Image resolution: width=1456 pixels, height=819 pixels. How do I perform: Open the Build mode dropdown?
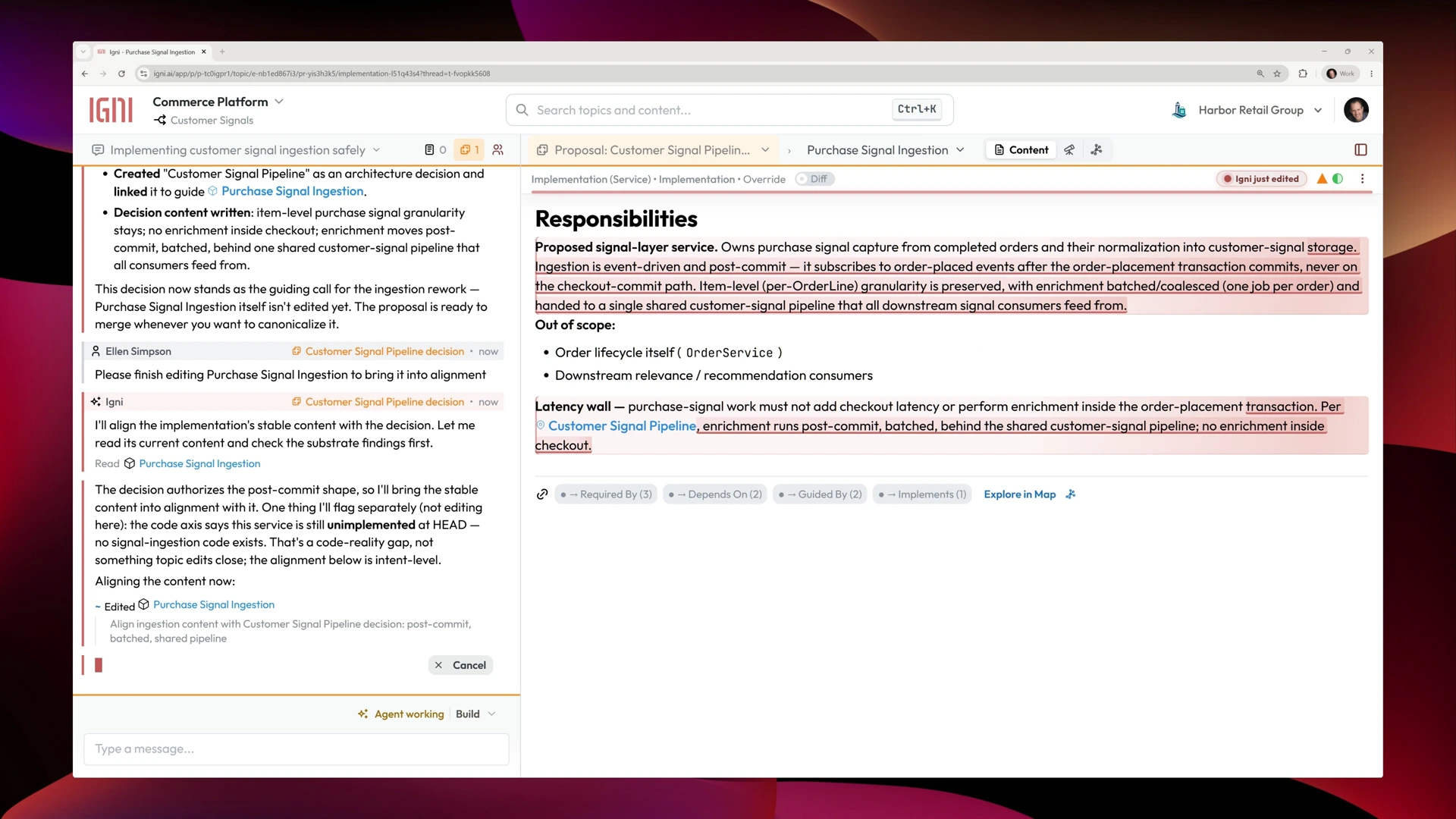point(475,714)
